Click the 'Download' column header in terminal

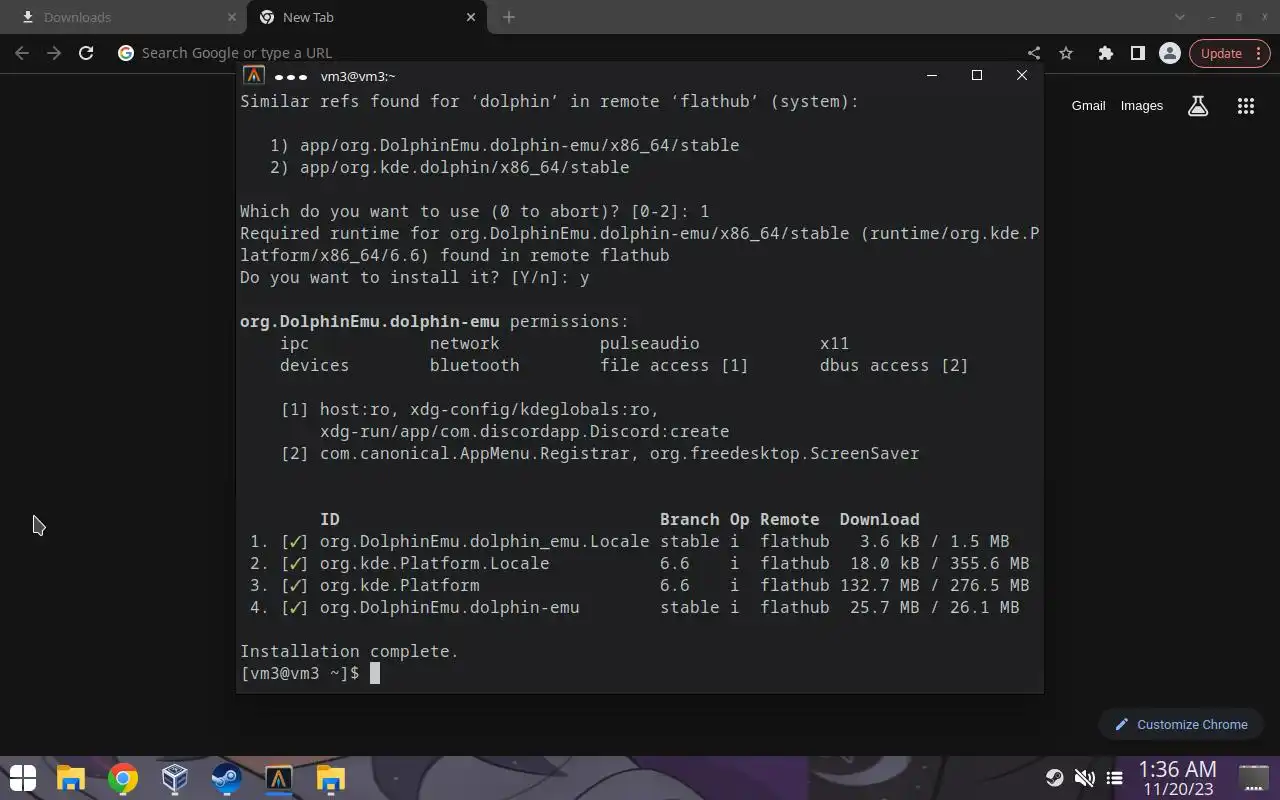tap(880, 519)
